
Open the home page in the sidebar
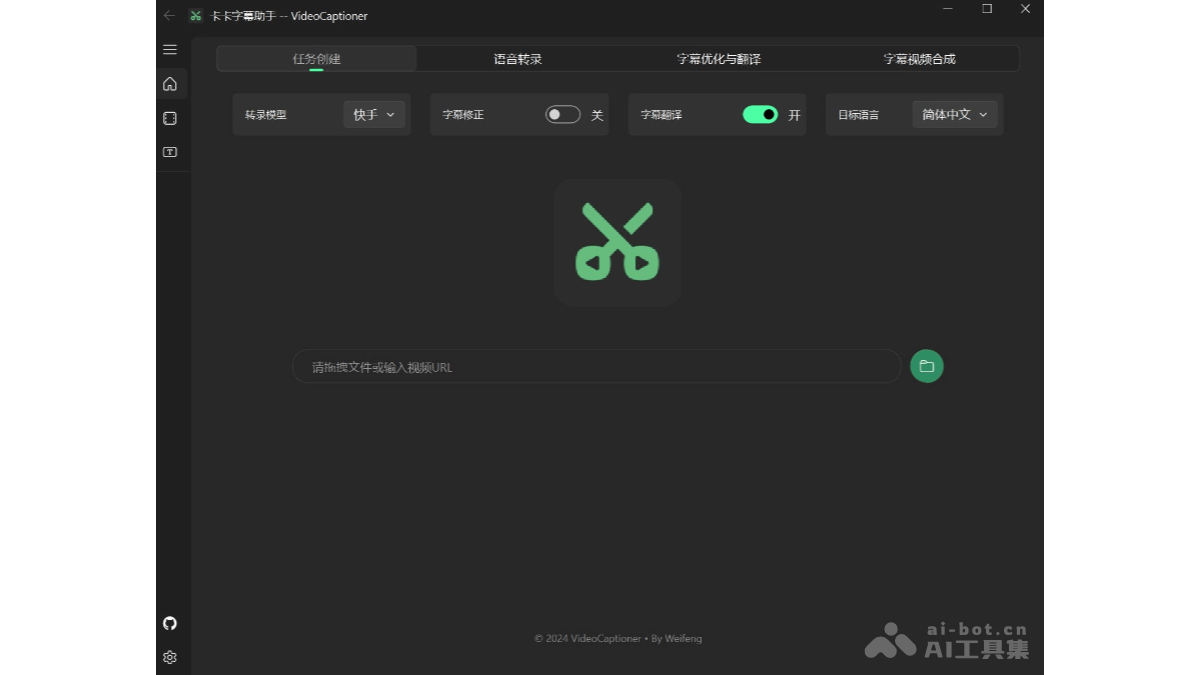(170, 84)
